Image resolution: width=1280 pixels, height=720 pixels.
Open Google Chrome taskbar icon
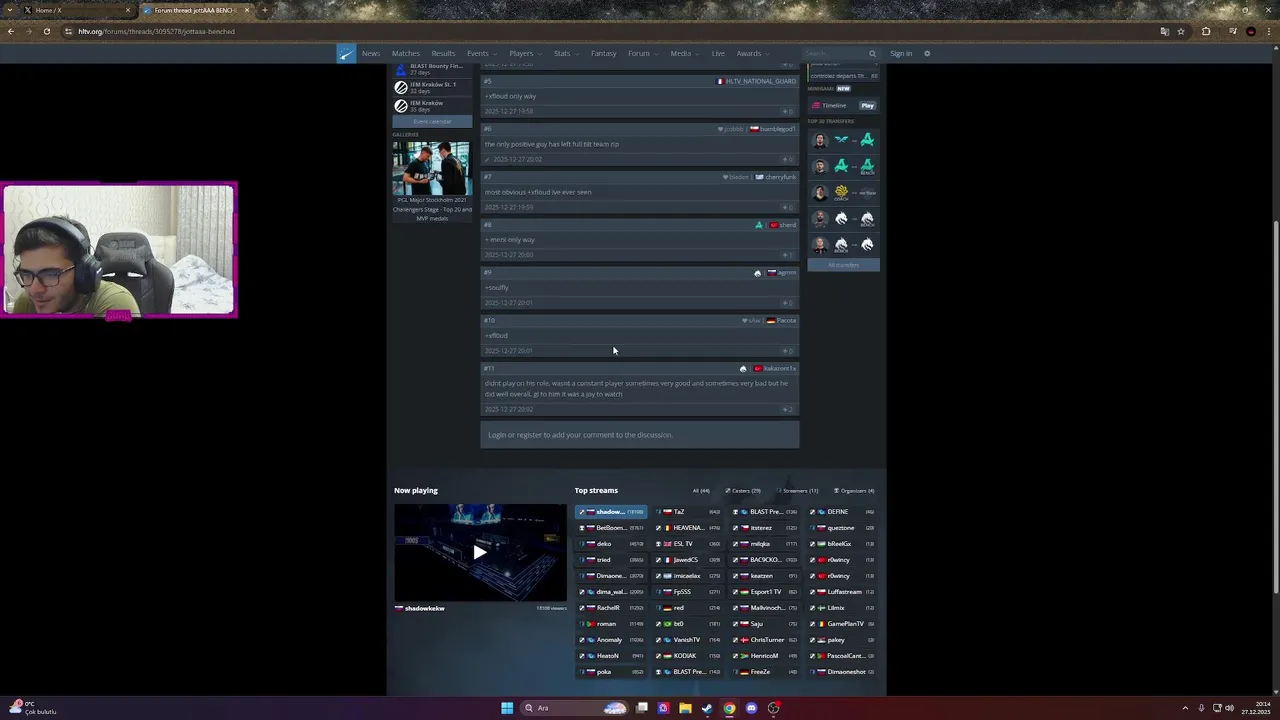[x=729, y=708]
